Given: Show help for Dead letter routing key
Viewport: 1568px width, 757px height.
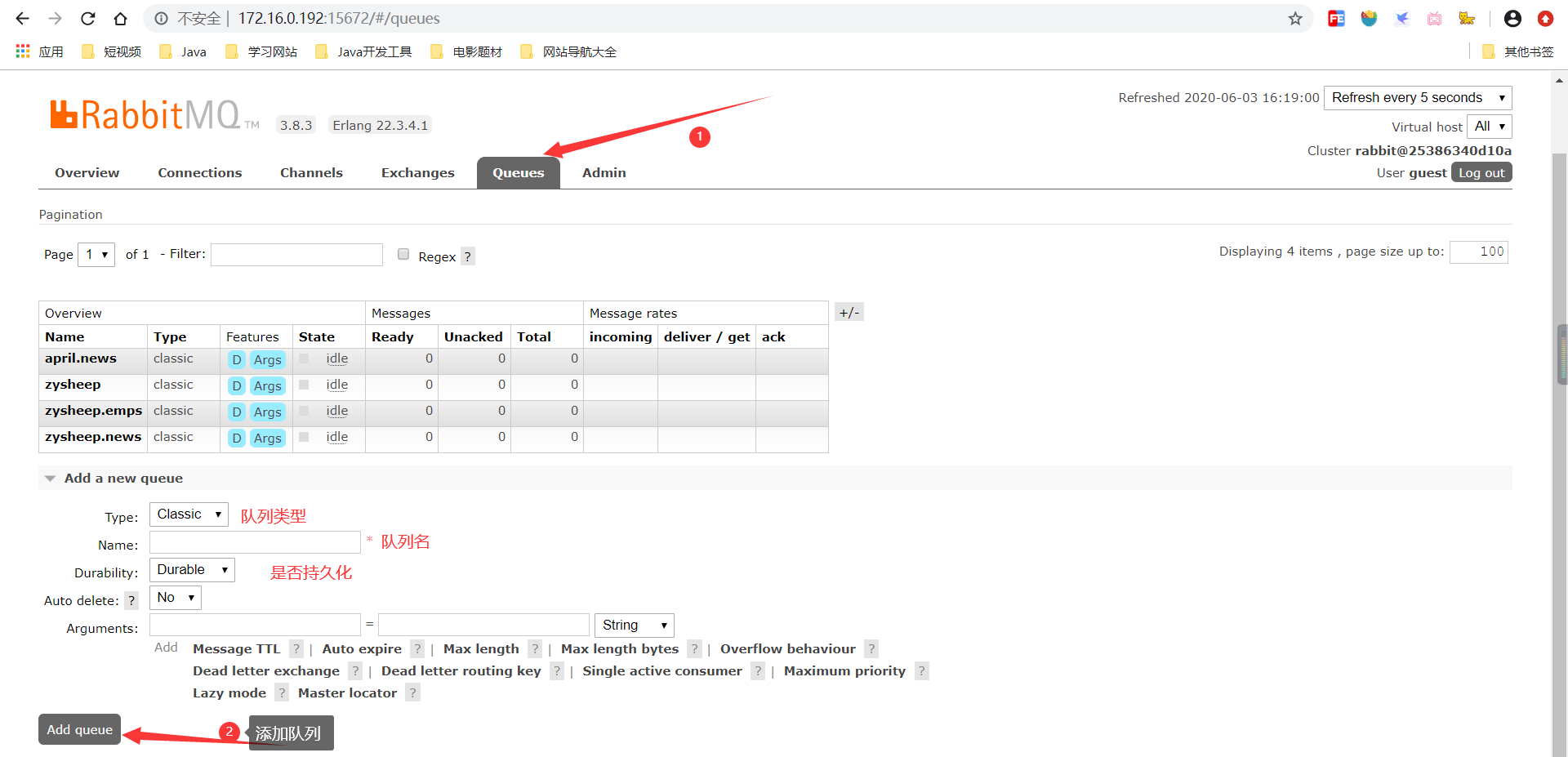Looking at the screenshot, I should (557, 670).
